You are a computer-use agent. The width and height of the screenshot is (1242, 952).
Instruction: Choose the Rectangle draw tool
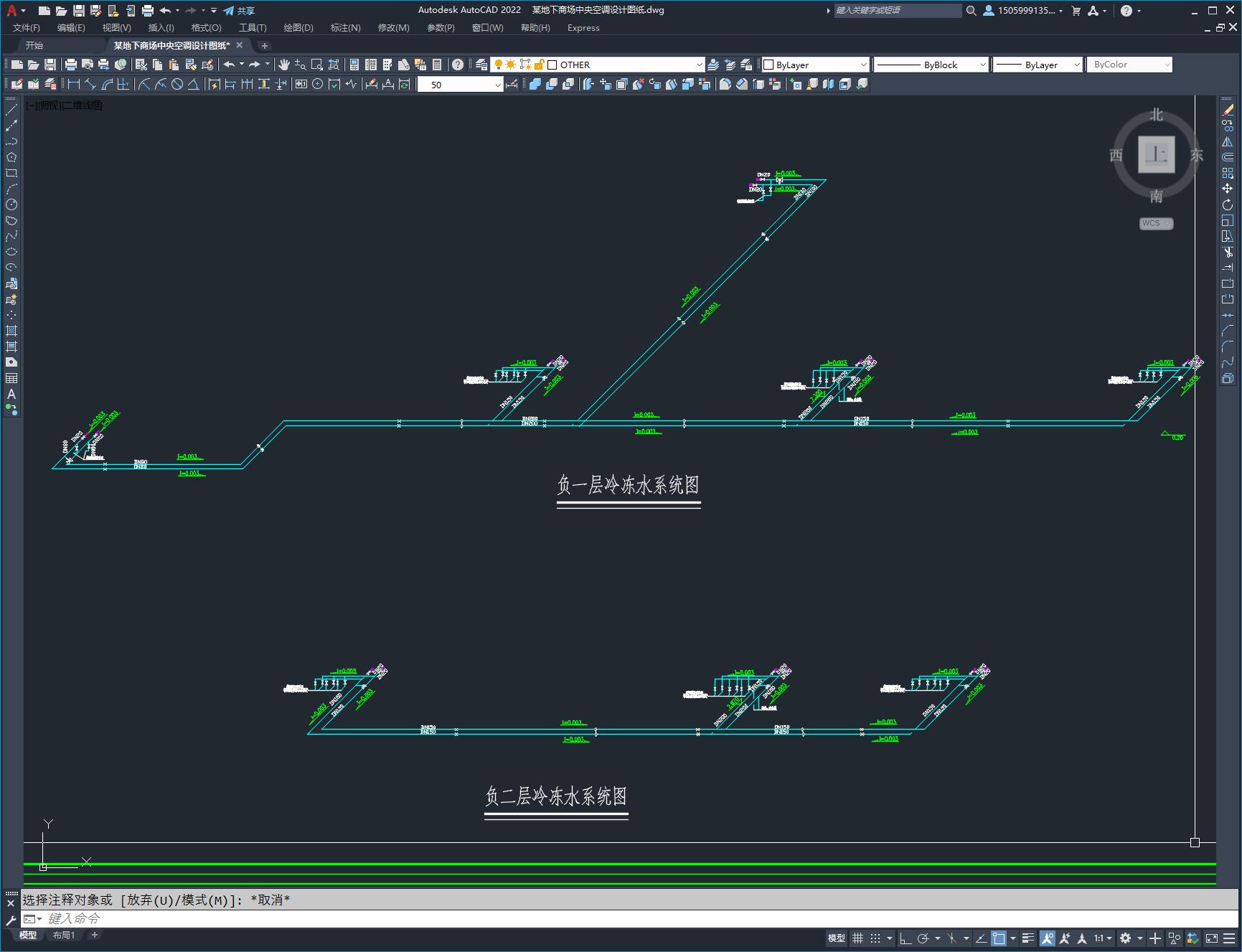pos(11,173)
